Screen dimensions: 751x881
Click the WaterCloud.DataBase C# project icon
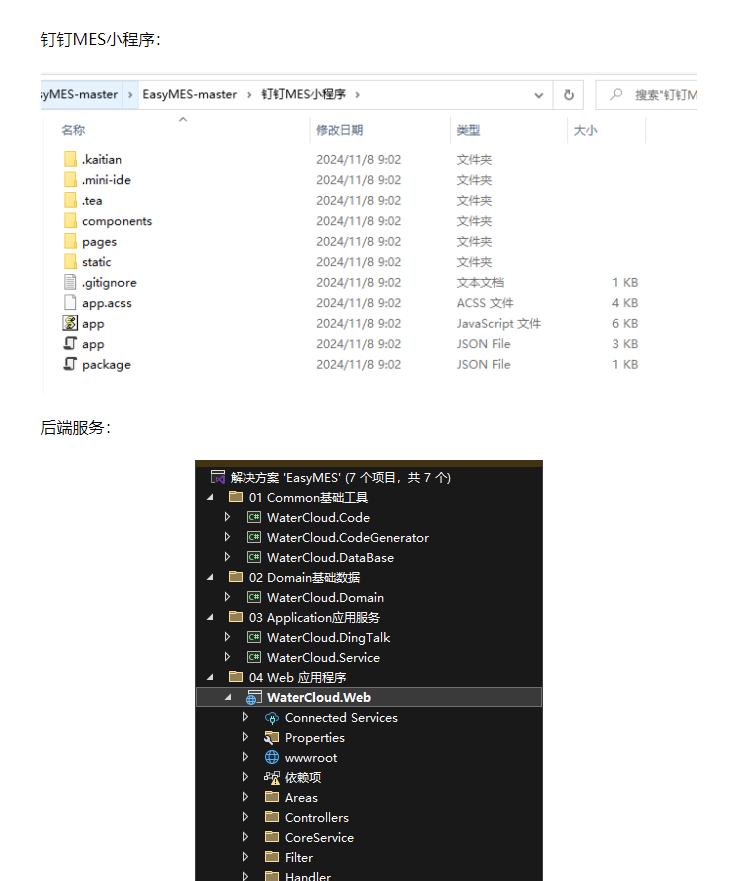point(254,557)
